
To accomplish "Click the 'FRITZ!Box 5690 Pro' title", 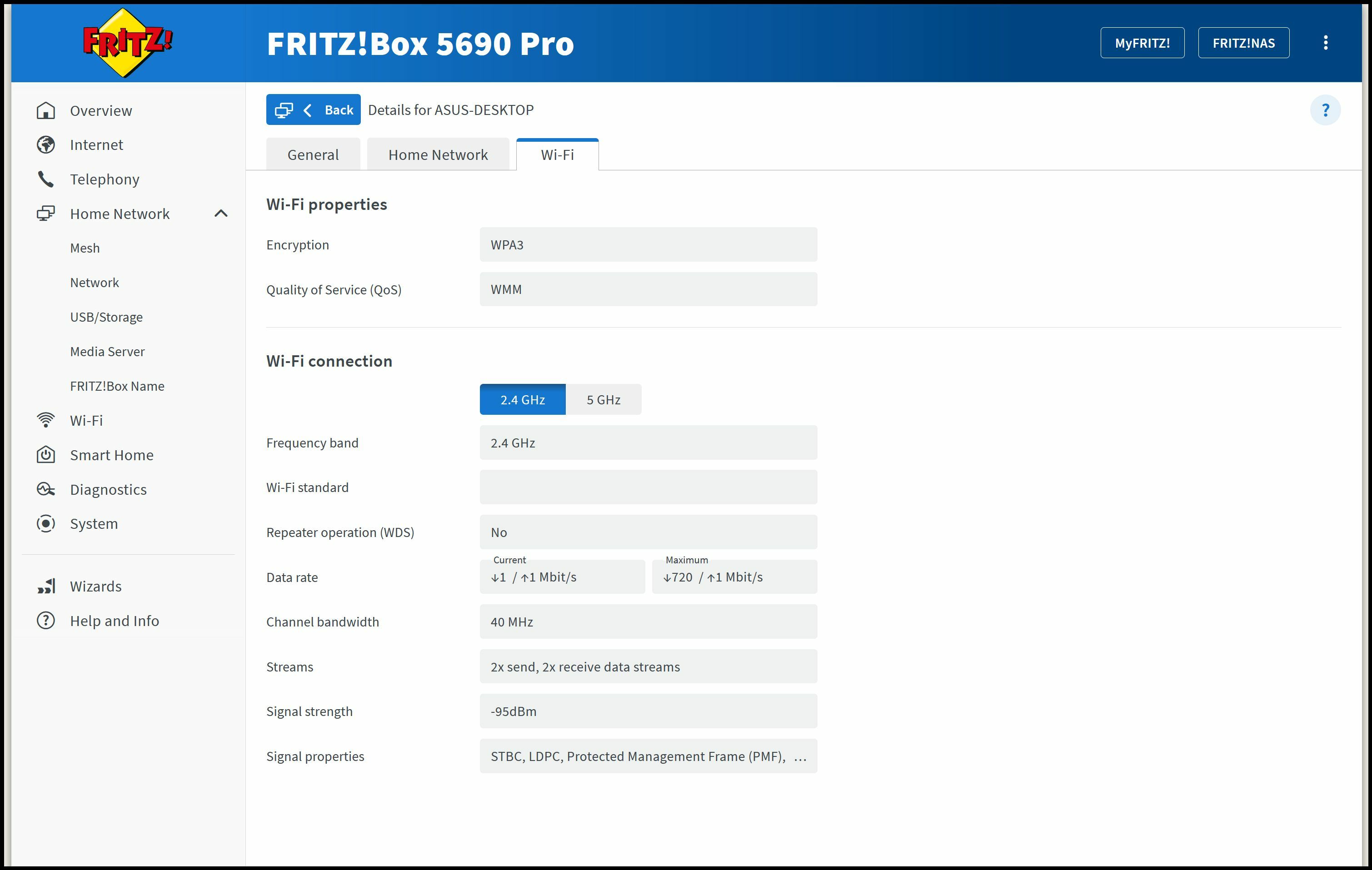I will [x=420, y=43].
